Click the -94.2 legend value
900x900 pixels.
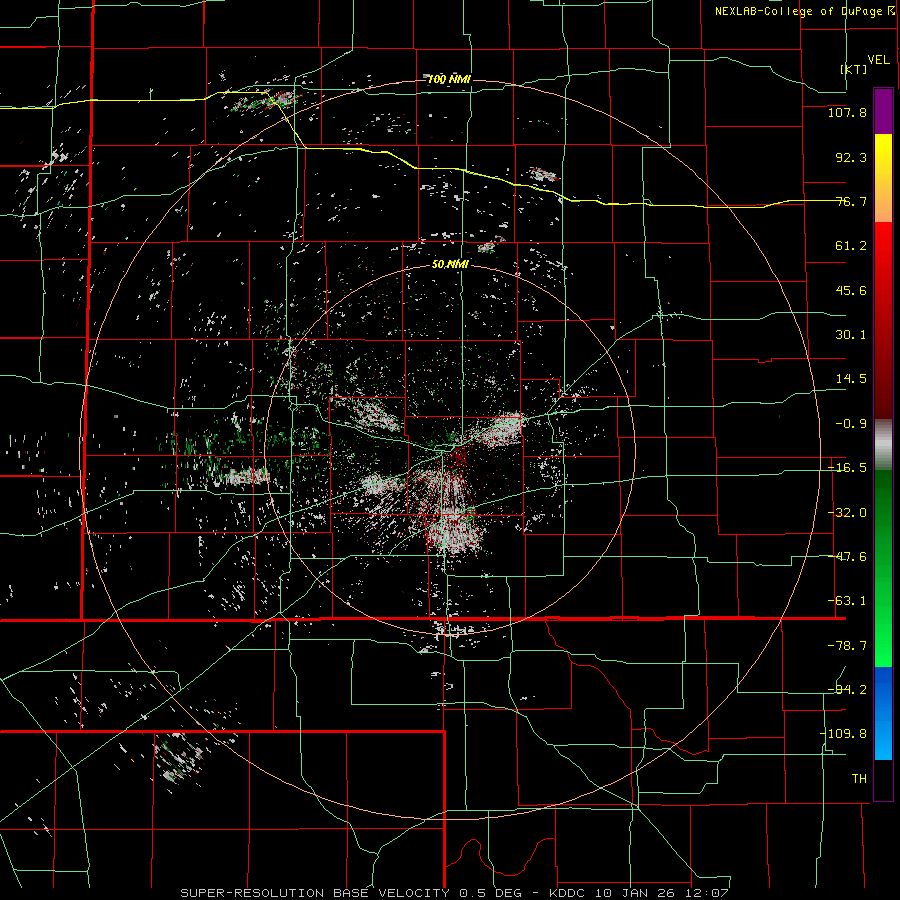[x=847, y=689]
